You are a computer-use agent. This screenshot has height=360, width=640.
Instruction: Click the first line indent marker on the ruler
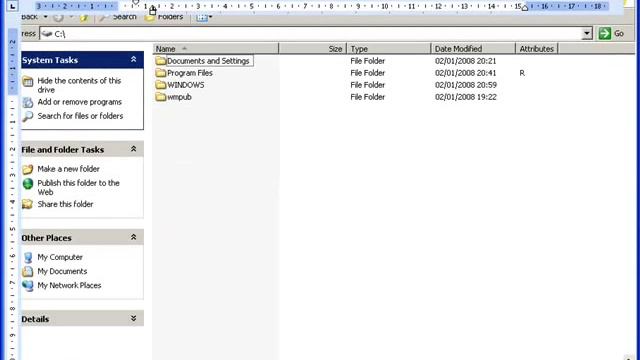136,3
